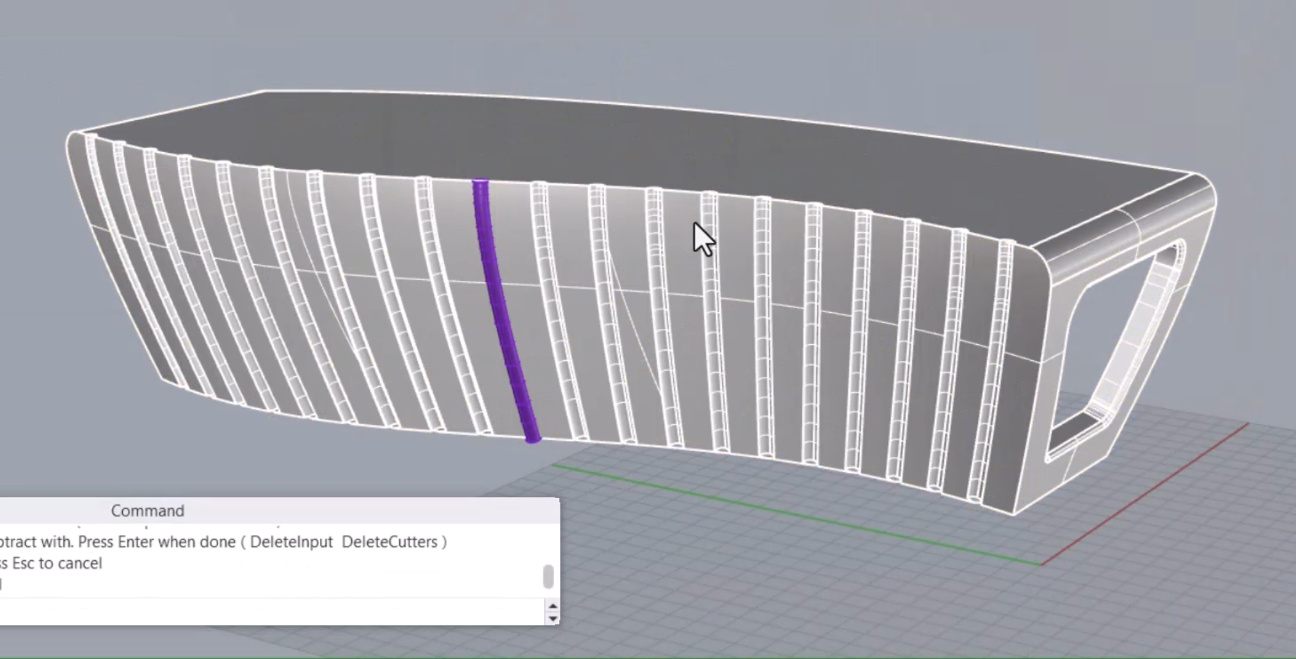This screenshot has width=1296, height=659.
Task: Click the Command panel title bar
Action: pyautogui.click(x=147, y=511)
